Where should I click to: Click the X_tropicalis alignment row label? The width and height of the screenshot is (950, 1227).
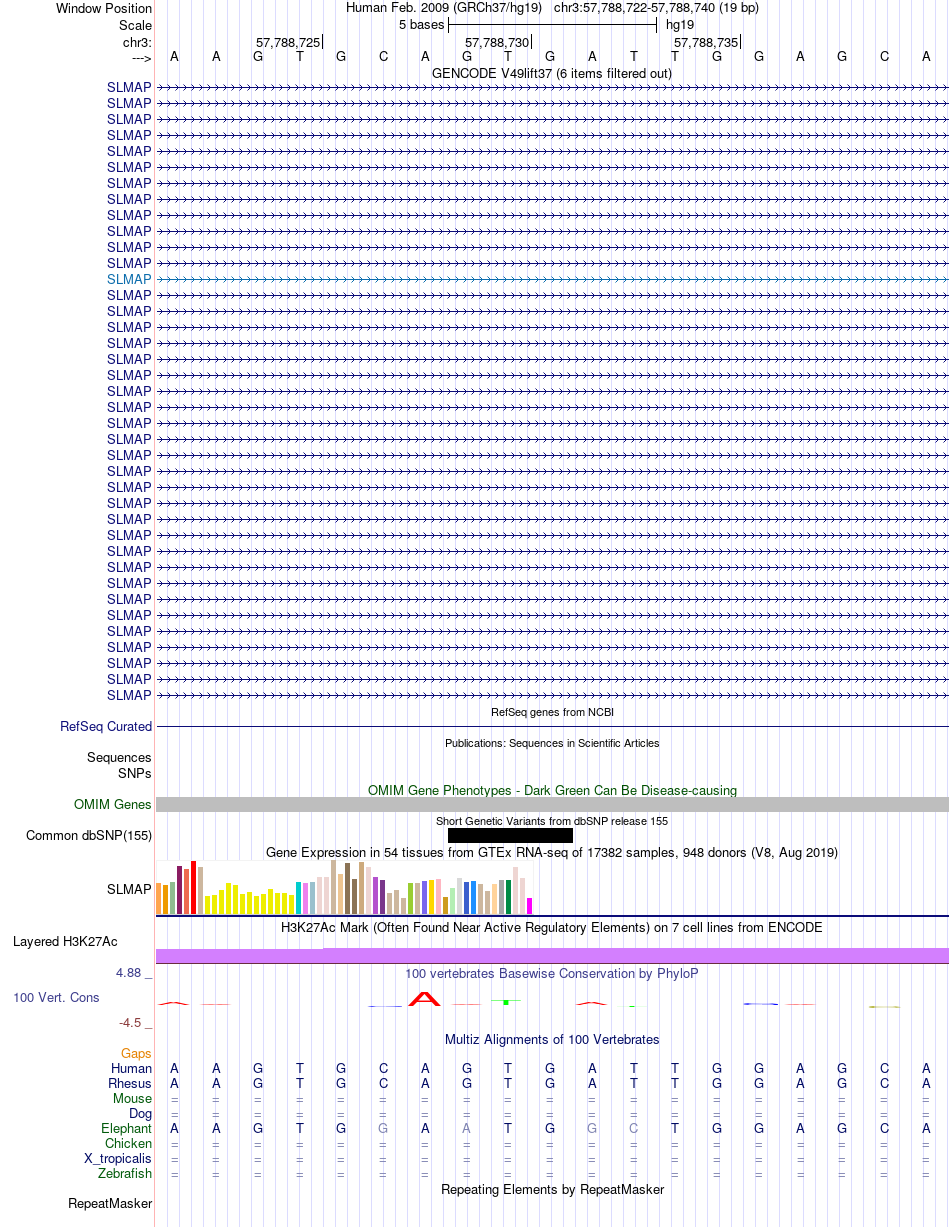point(118,1159)
